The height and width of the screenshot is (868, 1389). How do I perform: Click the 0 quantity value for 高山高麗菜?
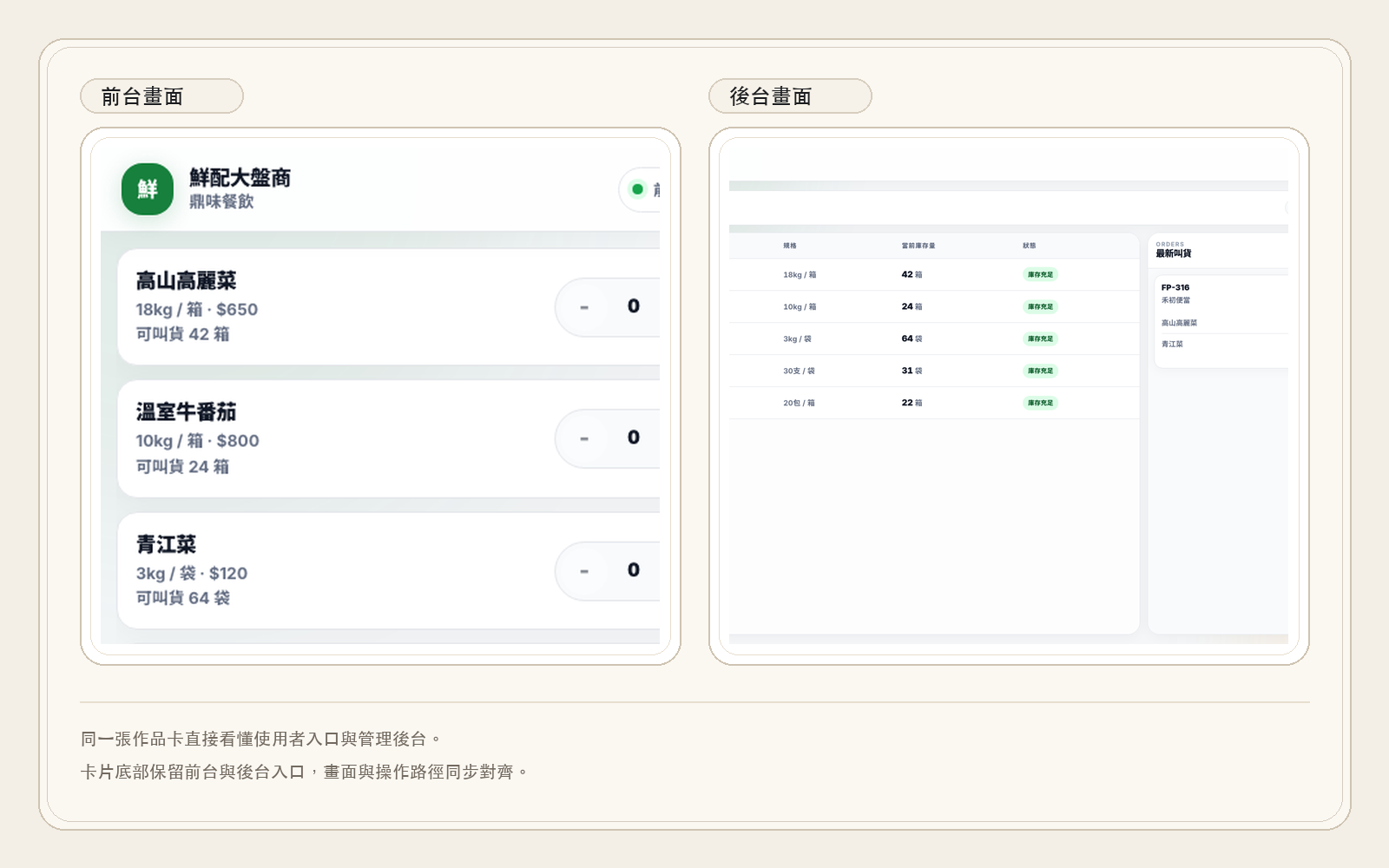click(634, 306)
